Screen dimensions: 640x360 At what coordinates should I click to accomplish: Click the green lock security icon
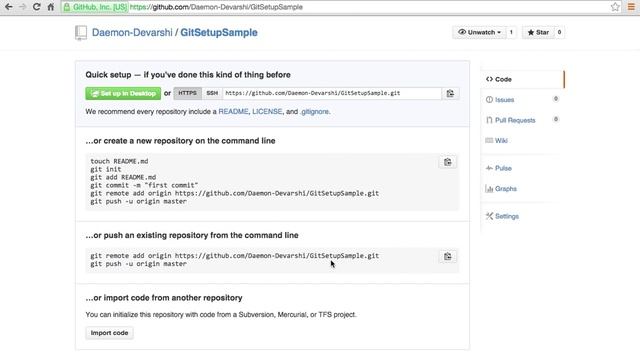(67, 7)
